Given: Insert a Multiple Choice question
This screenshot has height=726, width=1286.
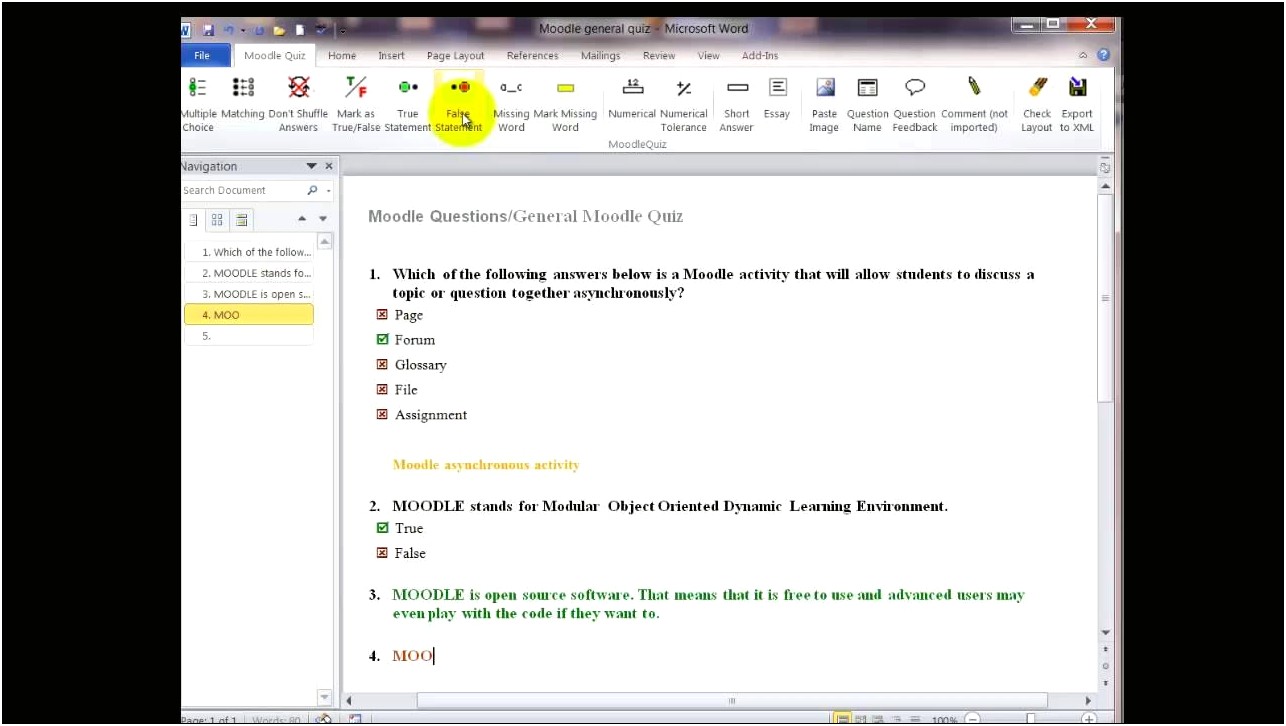Looking at the screenshot, I should (x=198, y=104).
